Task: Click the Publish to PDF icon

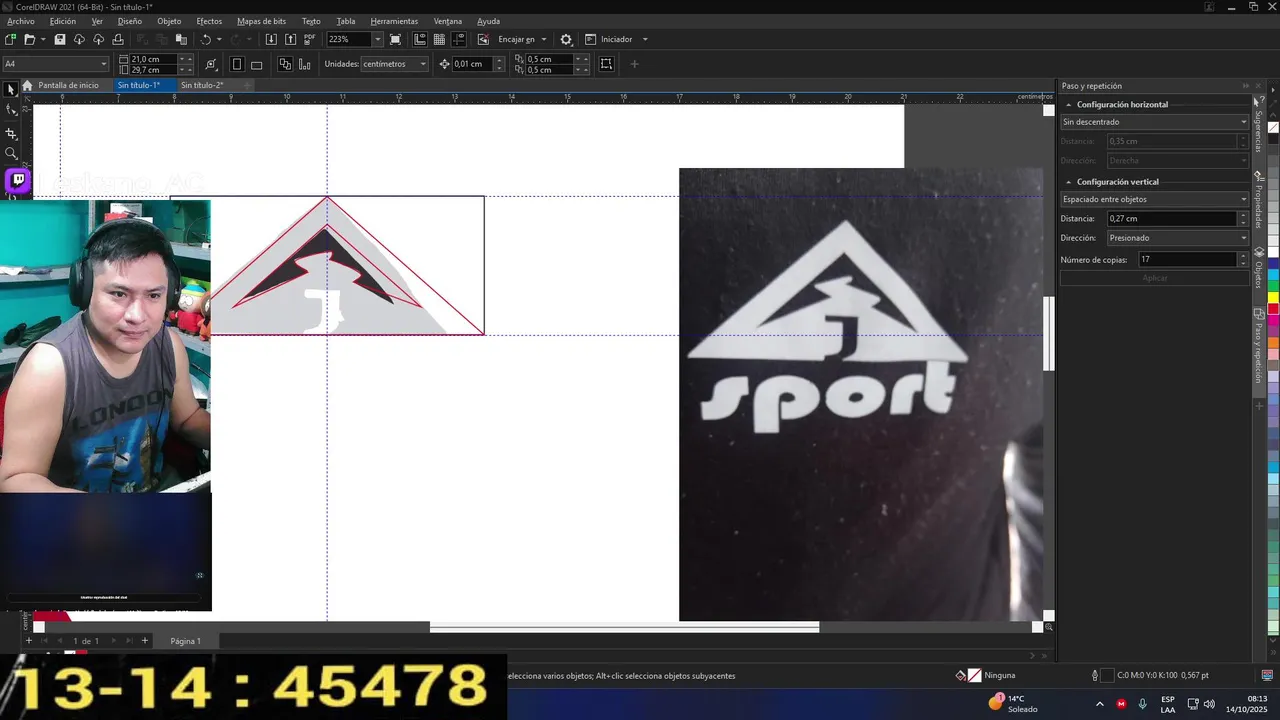Action: pos(309,39)
